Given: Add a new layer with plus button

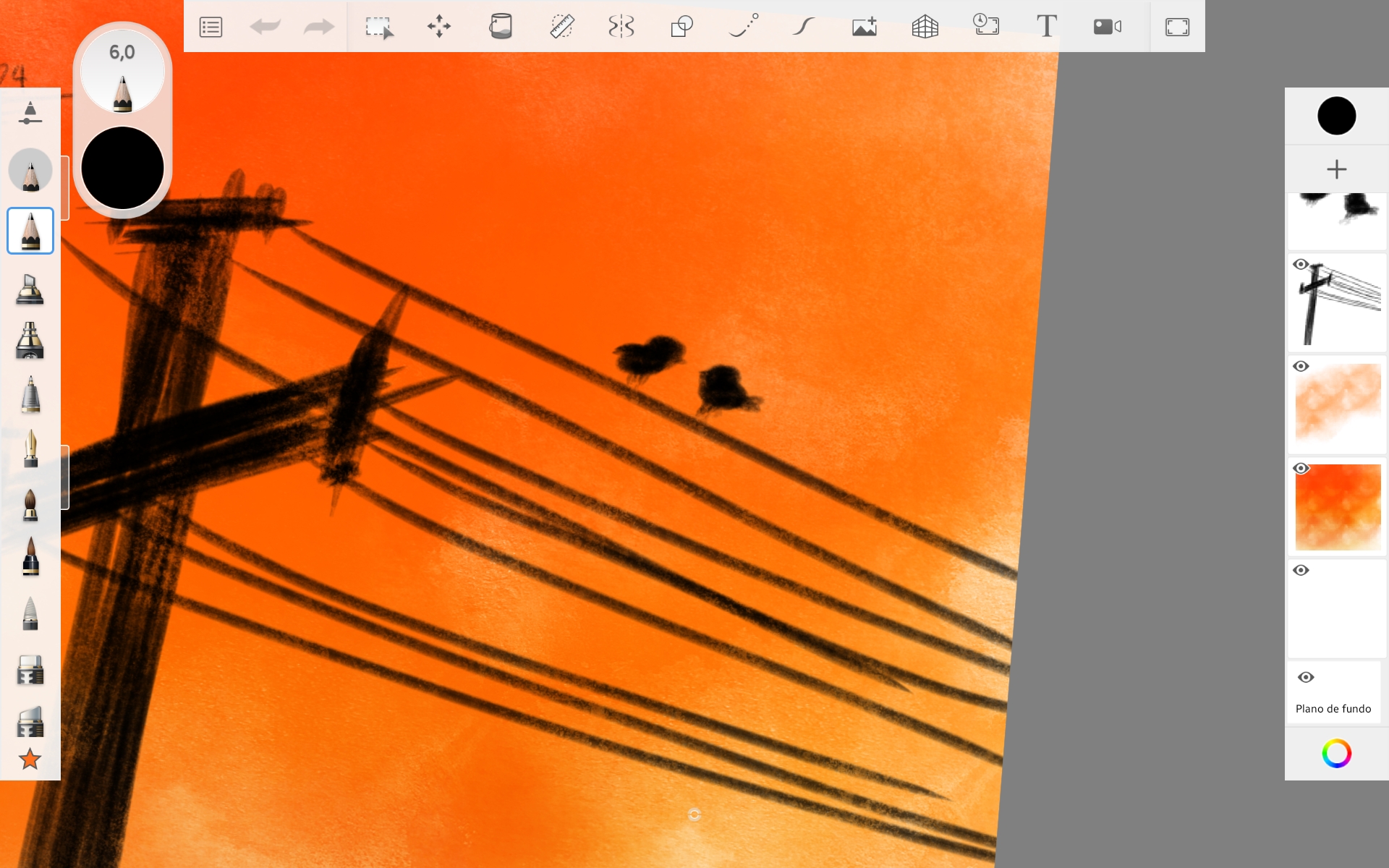Looking at the screenshot, I should click(x=1336, y=169).
